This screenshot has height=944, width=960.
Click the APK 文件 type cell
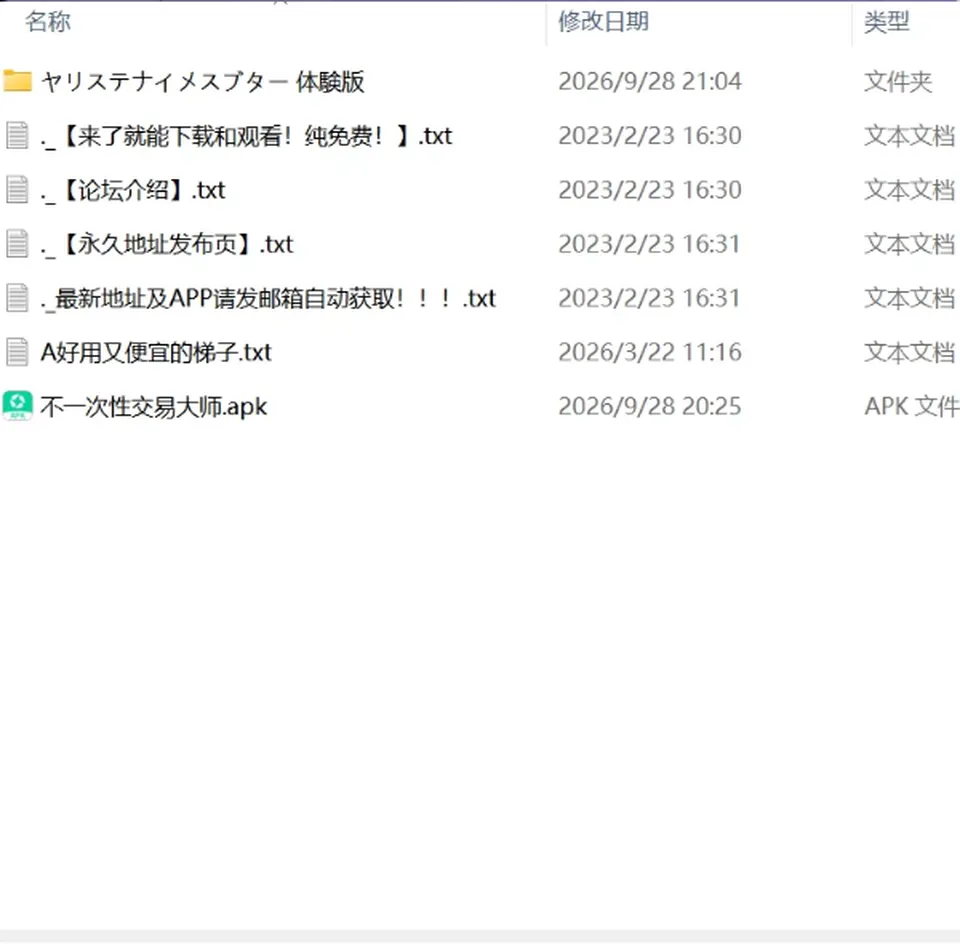tap(912, 406)
